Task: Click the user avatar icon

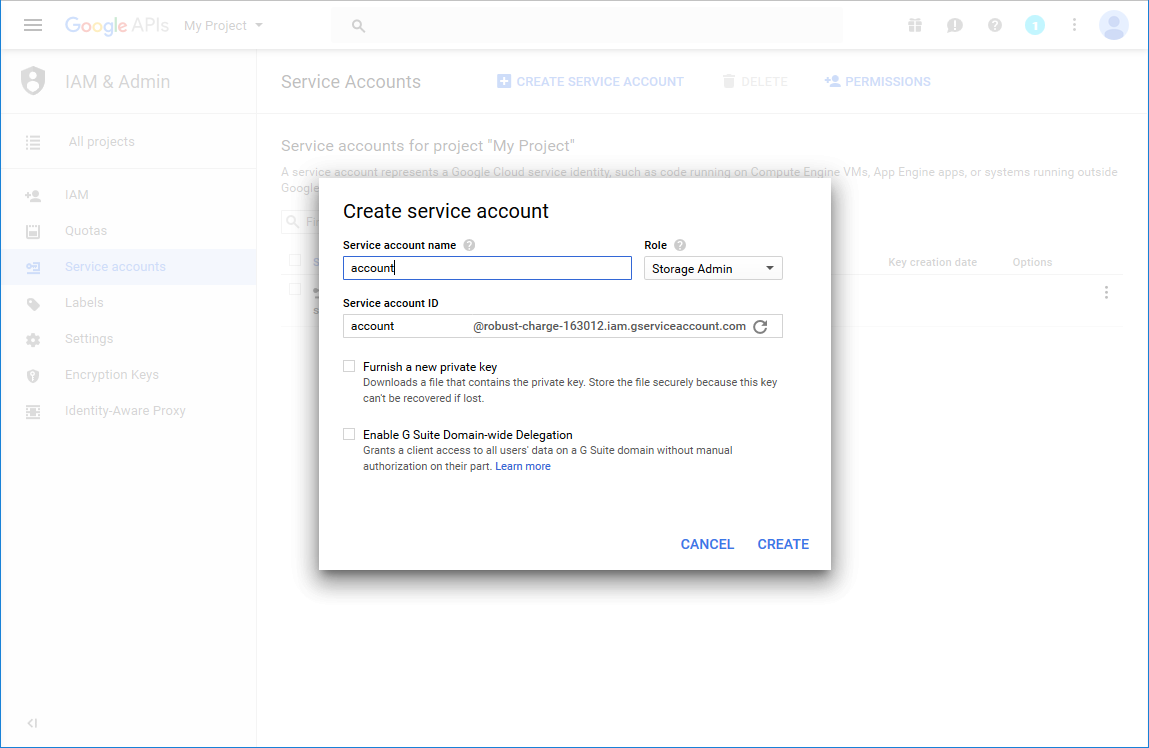Action: (1113, 25)
